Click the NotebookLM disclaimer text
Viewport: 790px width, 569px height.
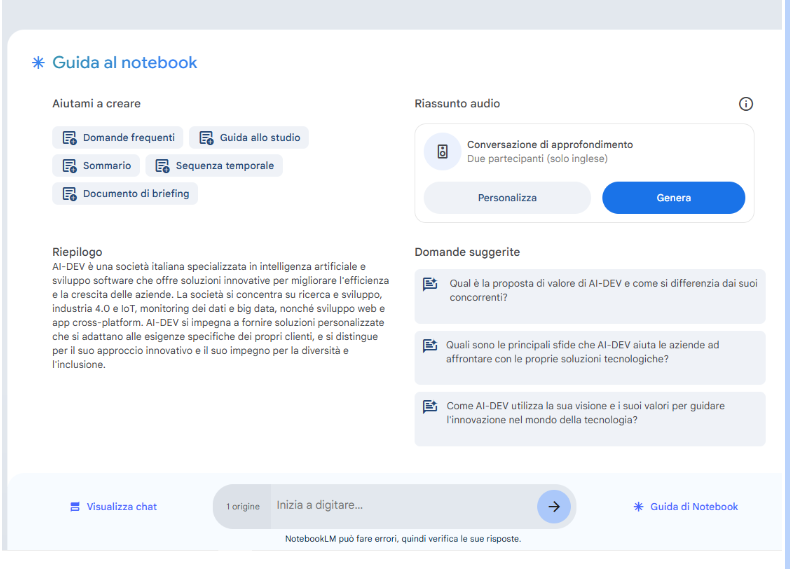(403, 539)
